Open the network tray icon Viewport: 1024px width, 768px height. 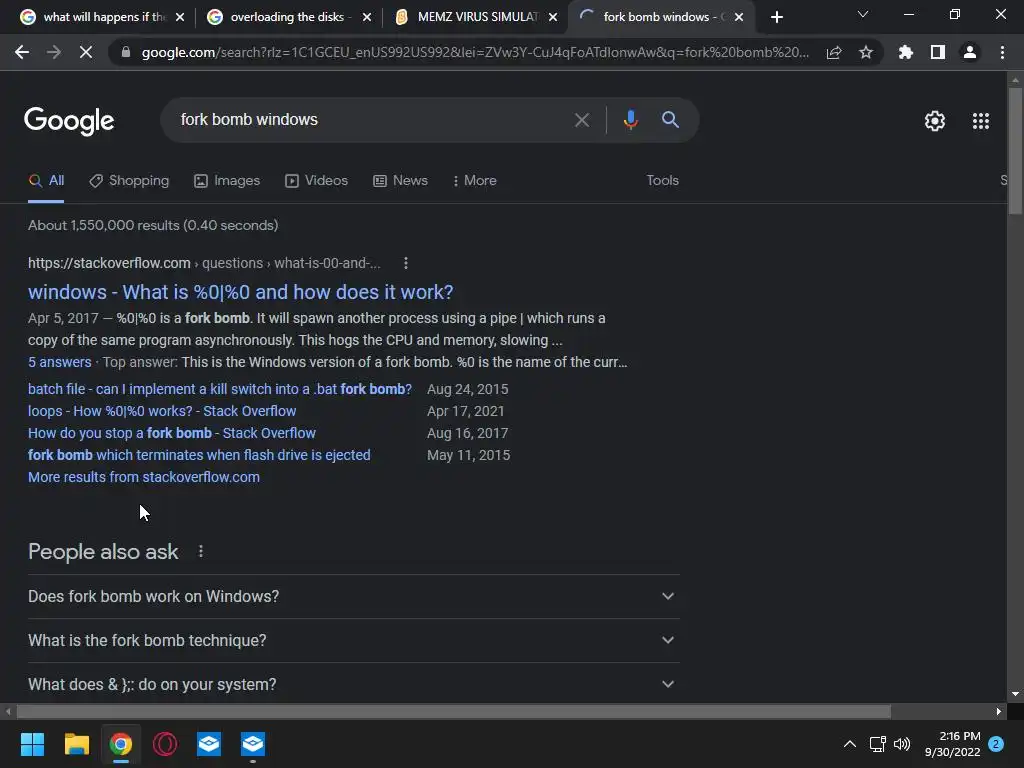877,744
